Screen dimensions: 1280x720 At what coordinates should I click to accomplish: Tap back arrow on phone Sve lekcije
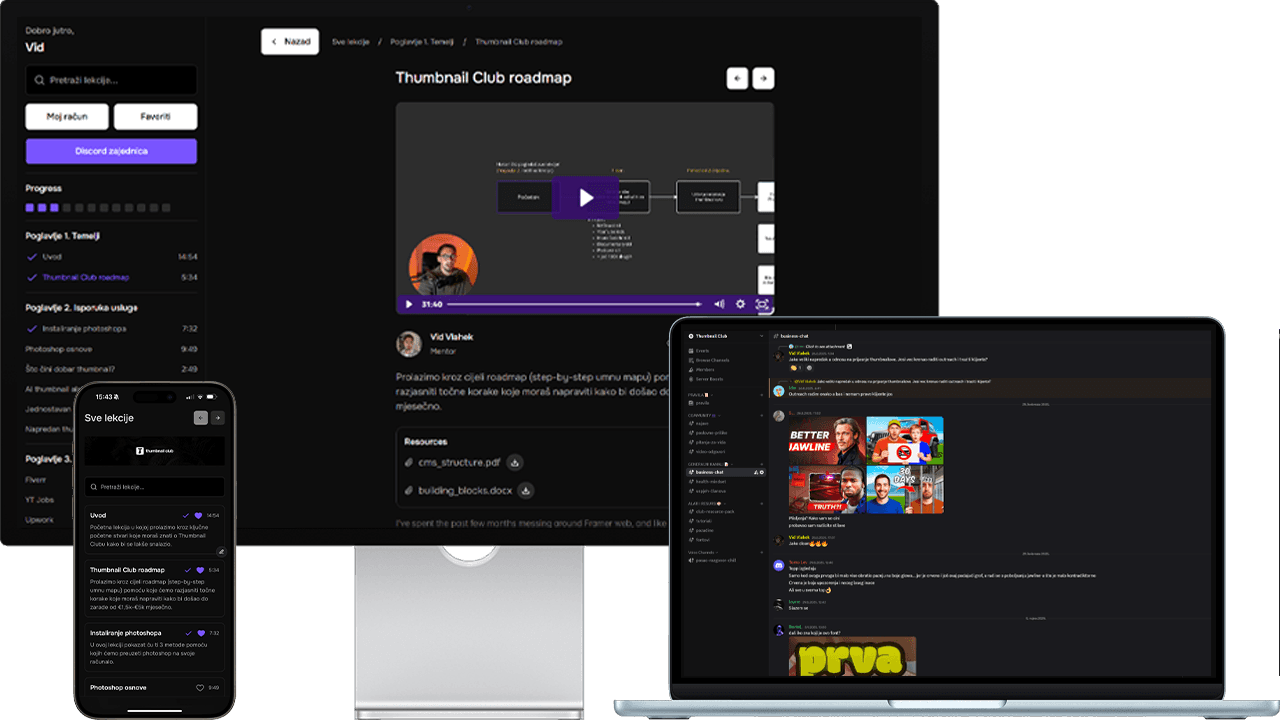201,418
